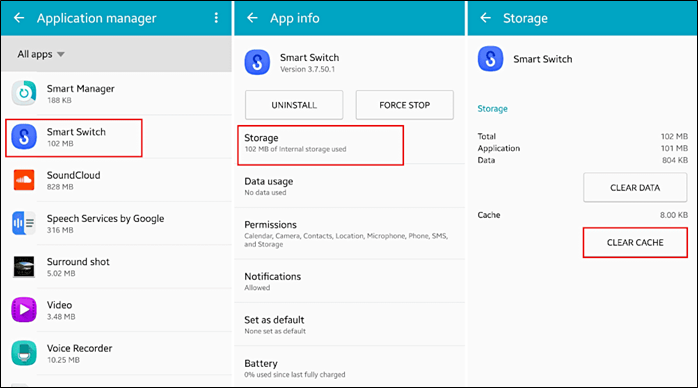Tap the Speech Services by Google icon
The width and height of the screenshot is (698, 388).
click(x=24, y=223)
